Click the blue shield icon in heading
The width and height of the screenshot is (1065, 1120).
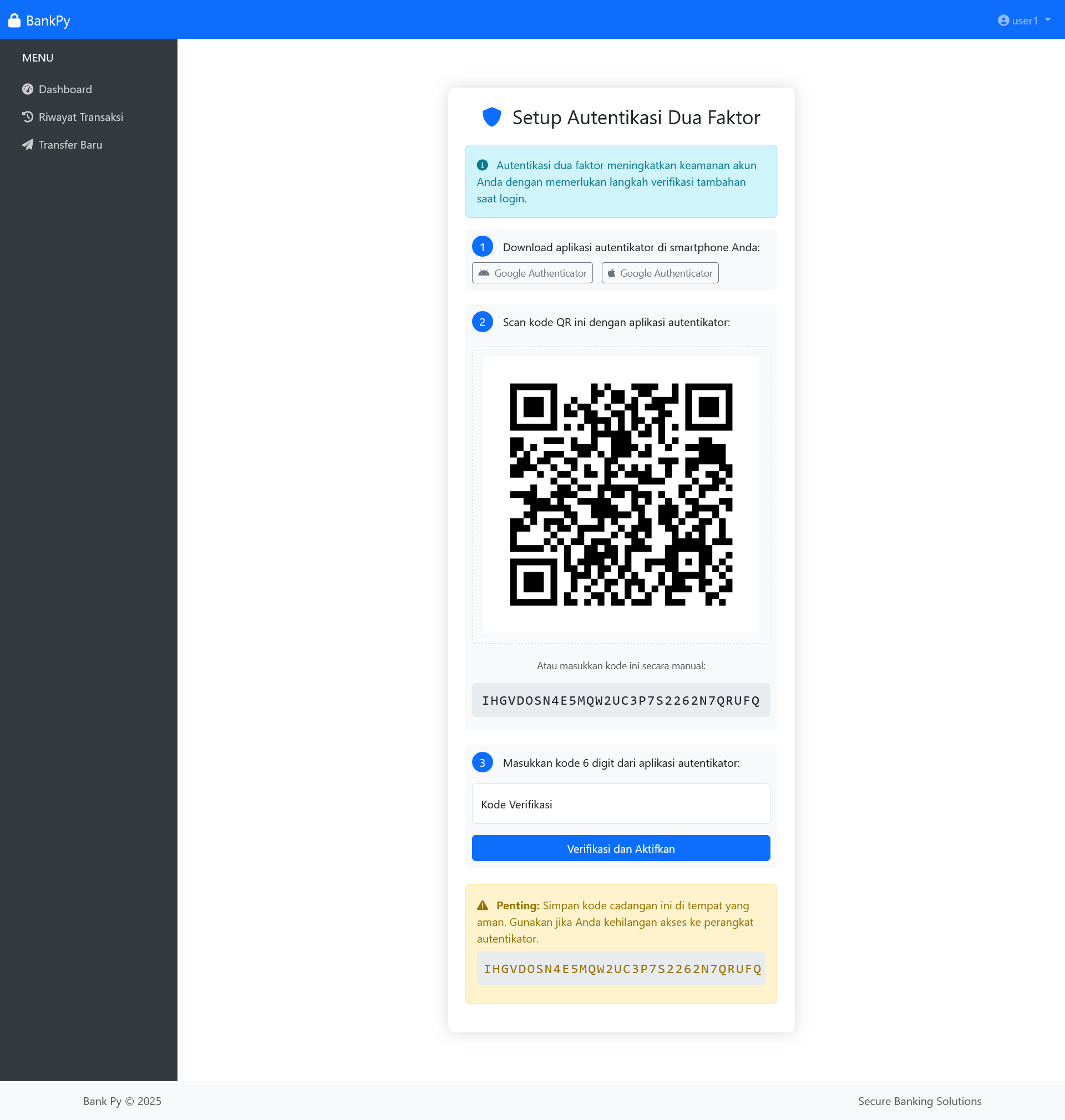(491, 118)
